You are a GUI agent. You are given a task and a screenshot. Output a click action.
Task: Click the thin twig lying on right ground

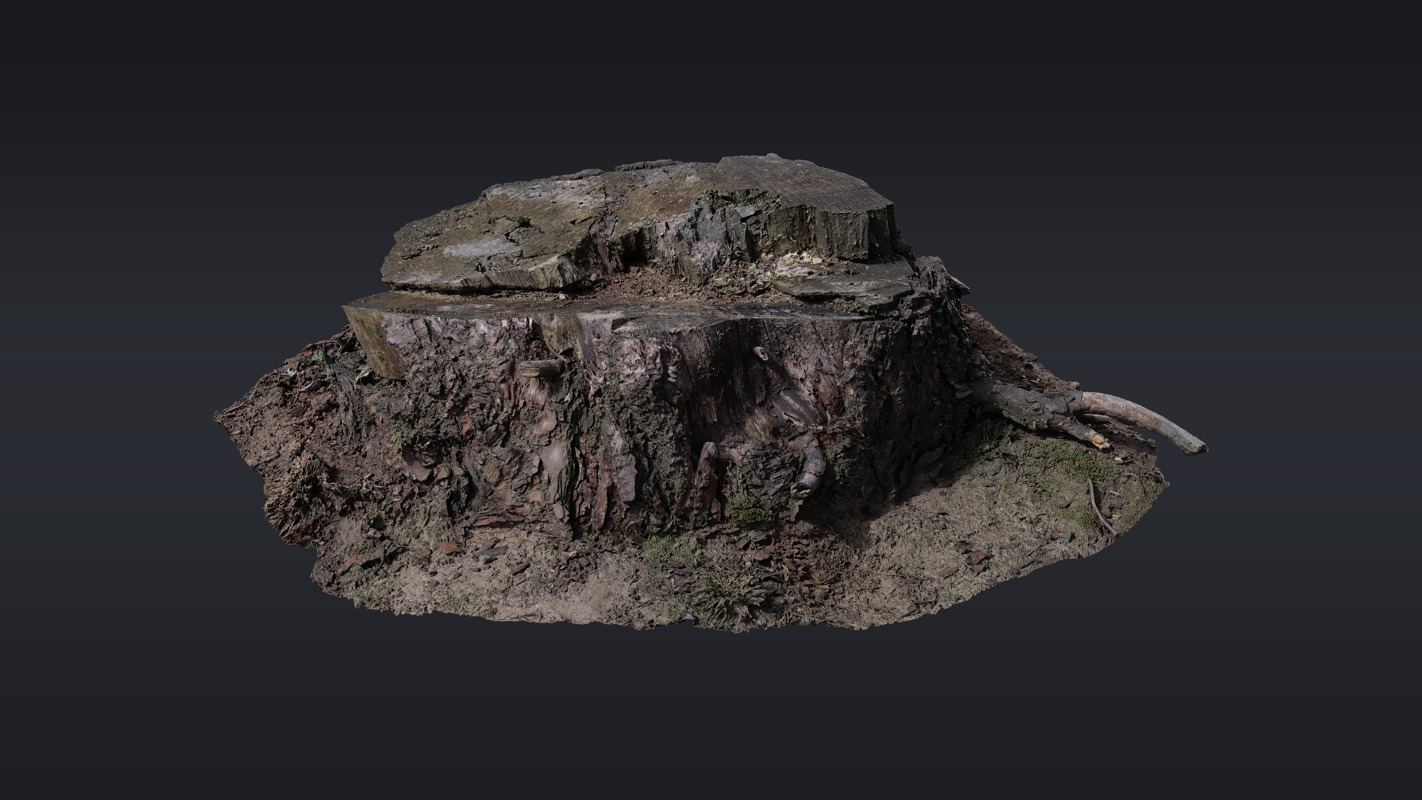(1098, 508)
